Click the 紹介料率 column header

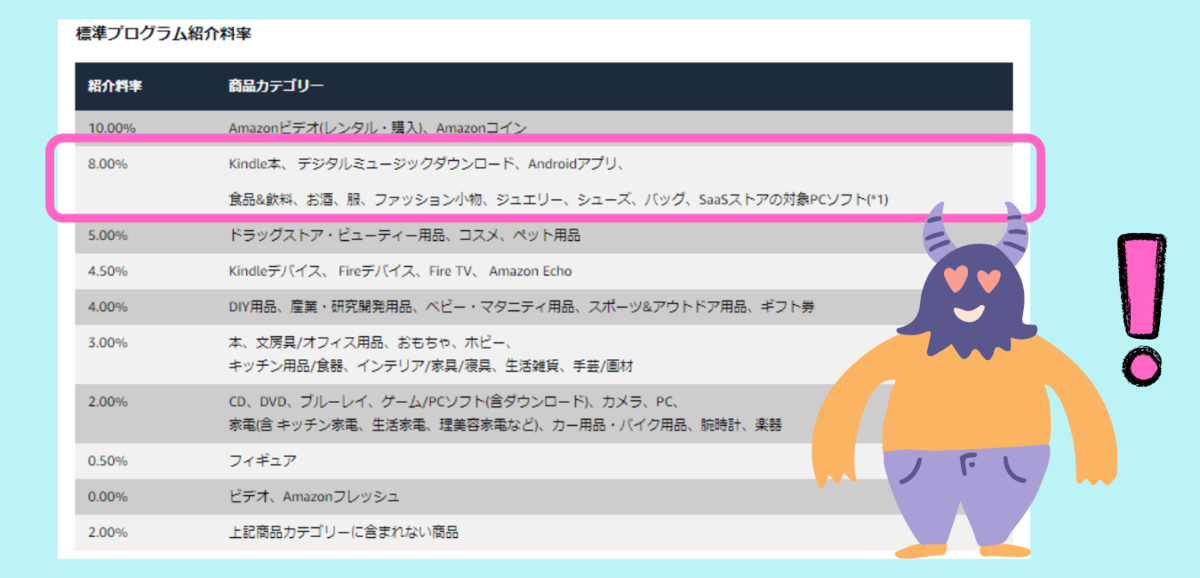point(114,86)
